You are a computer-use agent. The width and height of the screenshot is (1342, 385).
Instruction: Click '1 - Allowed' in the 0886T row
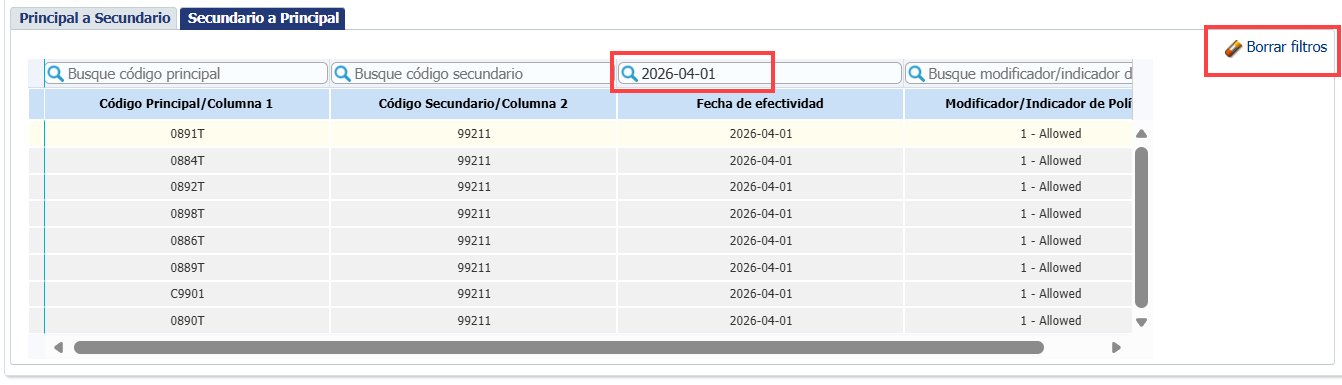[1050, 241]
